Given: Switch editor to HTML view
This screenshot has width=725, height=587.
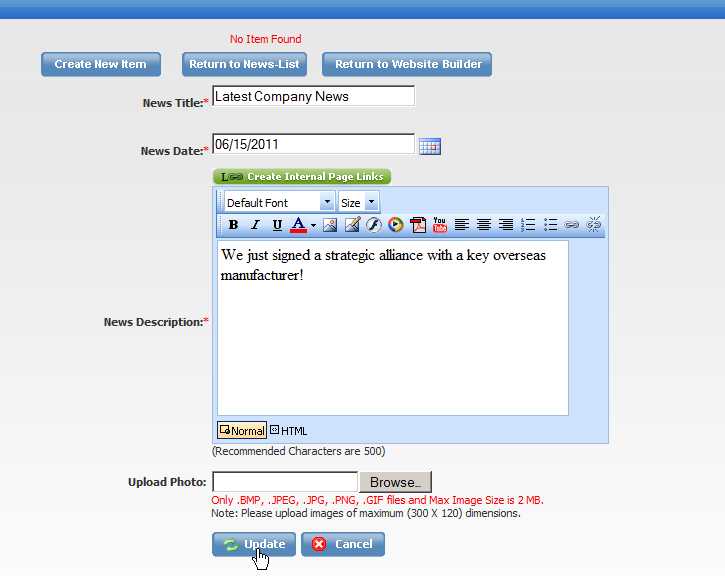Looking at the screenshot, I should [x=289, y=431].
